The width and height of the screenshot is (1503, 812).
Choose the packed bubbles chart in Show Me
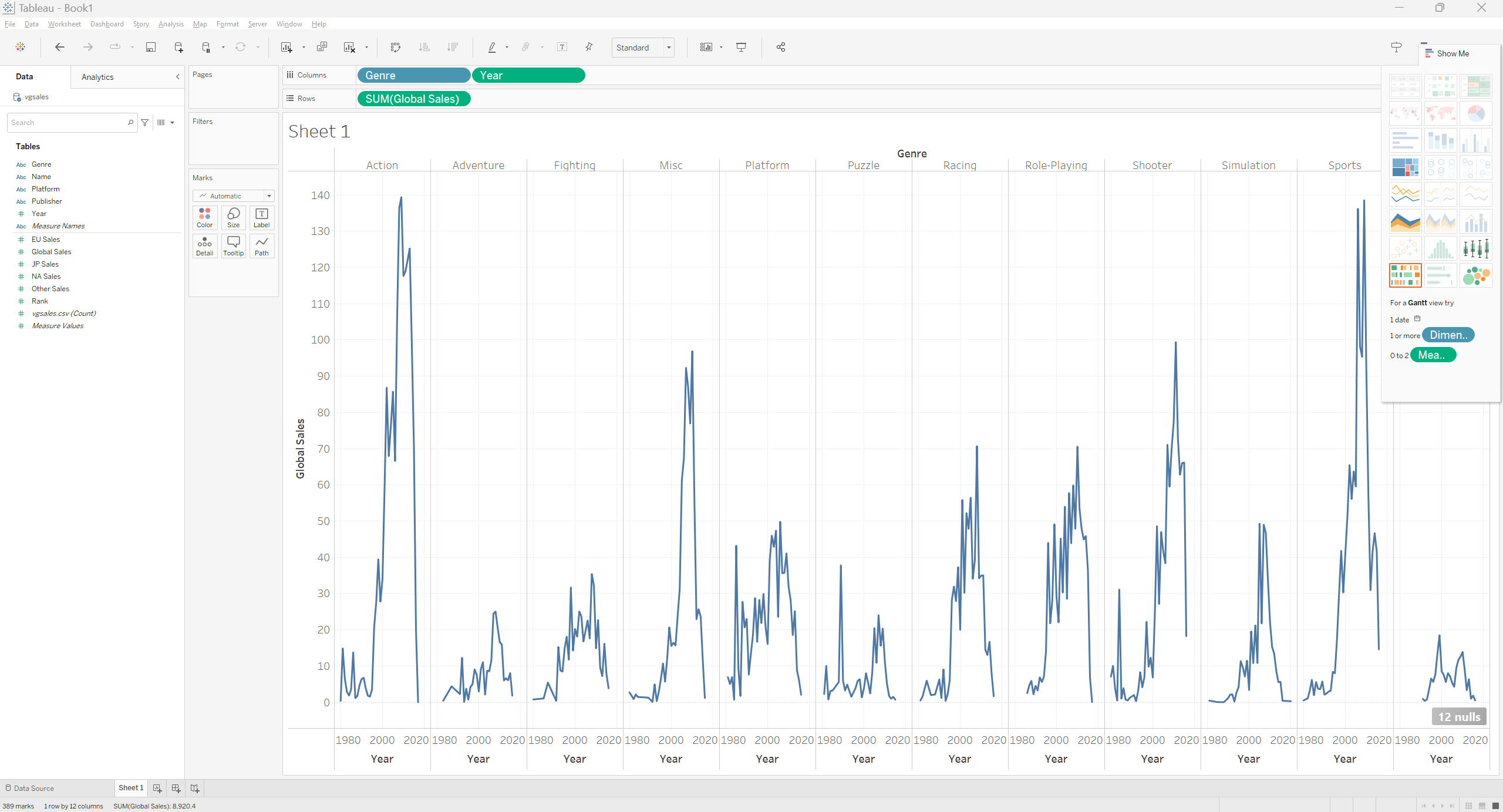[1475, 275]
